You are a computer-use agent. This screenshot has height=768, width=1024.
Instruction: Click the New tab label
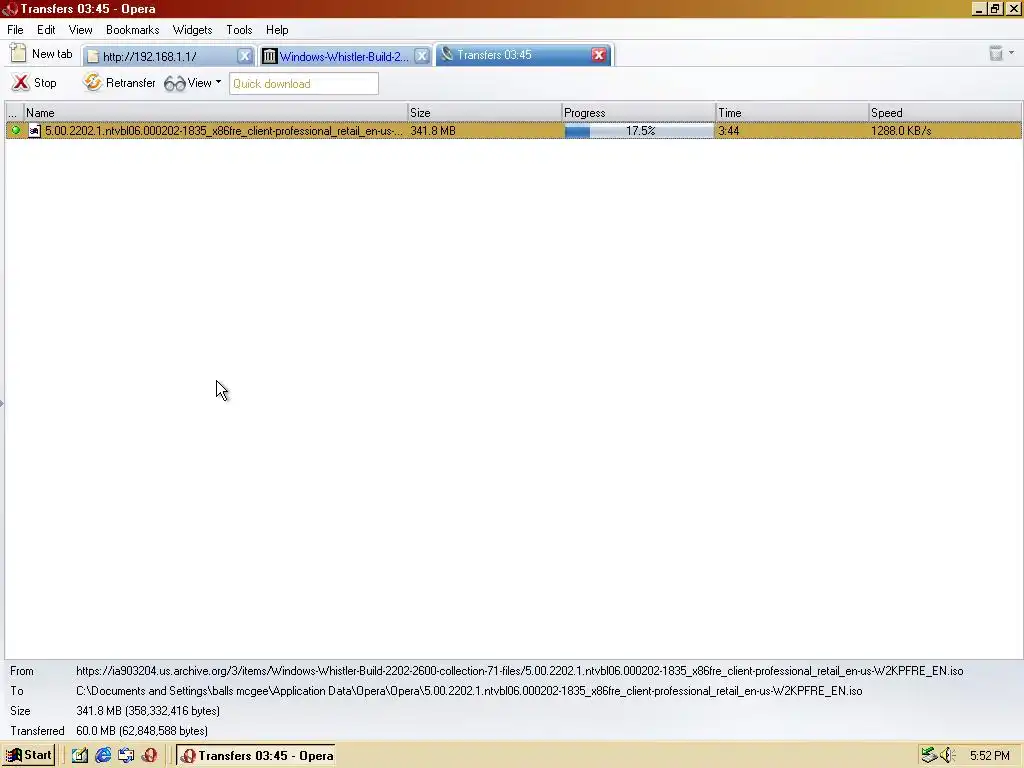point(52,54)
